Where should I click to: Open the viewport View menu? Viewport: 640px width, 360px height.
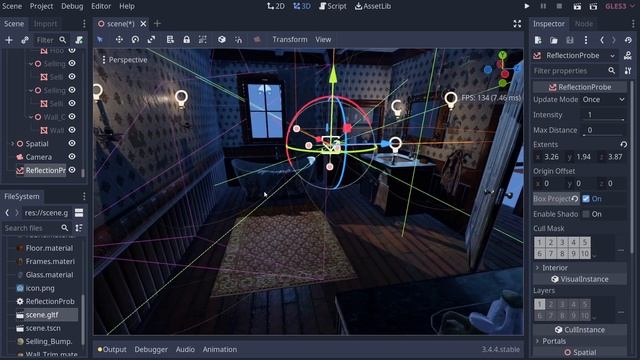323,40
